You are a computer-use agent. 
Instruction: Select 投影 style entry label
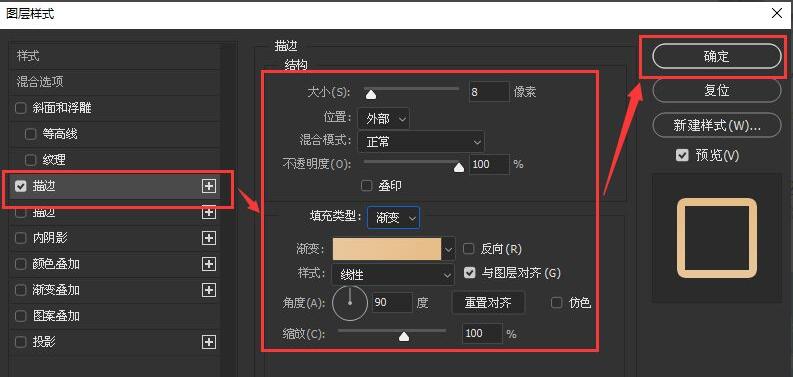pyautogui.click(x=44, y=342)
